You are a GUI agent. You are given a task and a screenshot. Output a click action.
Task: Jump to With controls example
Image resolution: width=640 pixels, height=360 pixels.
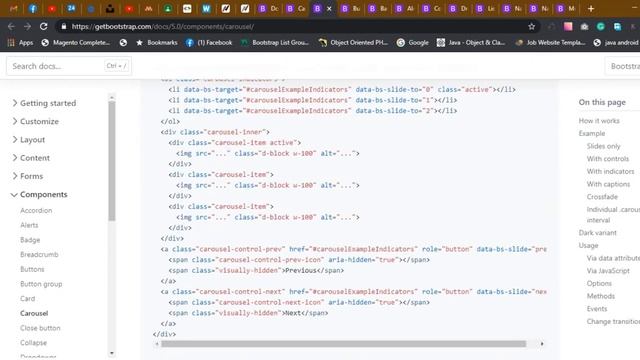[x=608, y=159]
